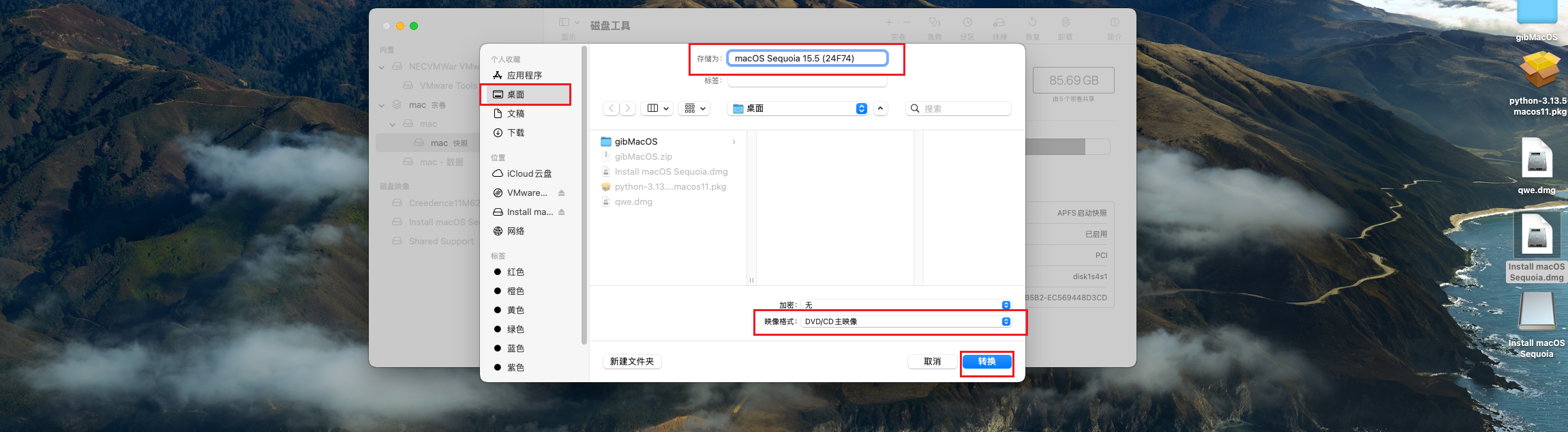Click the add volume plus icon

pos(889,23)
